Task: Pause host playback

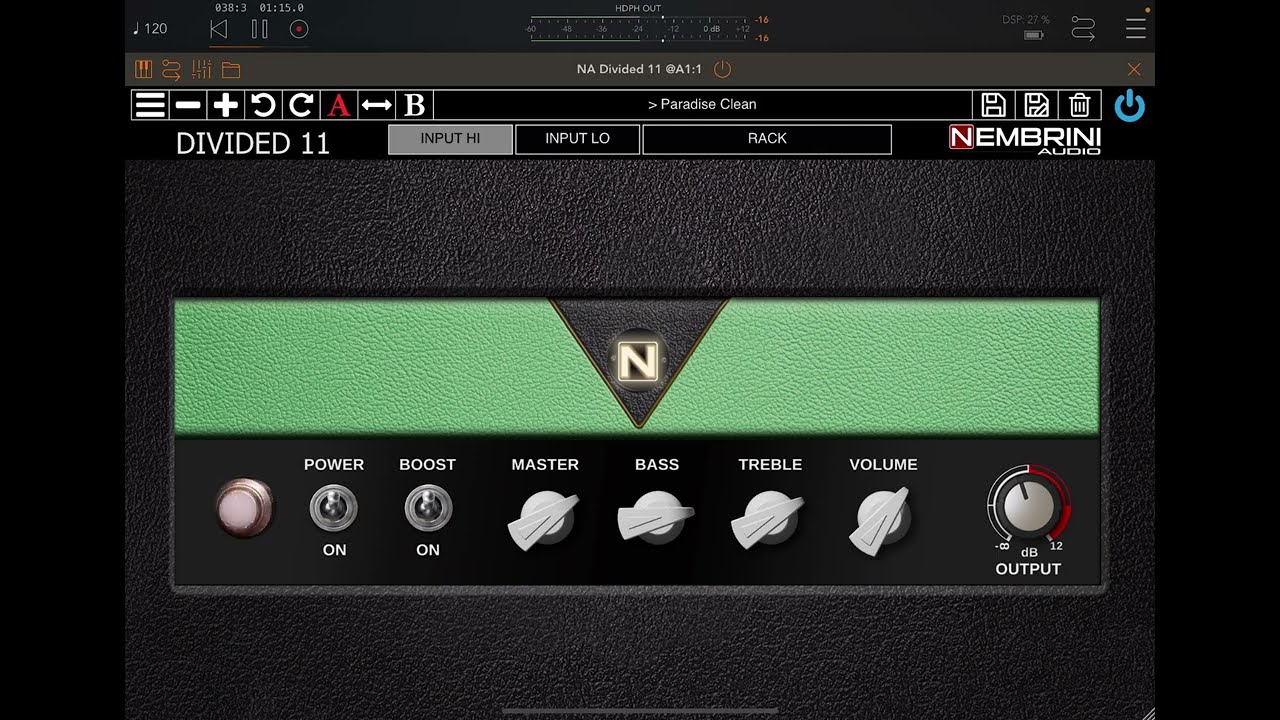Action: pos(259,29)
